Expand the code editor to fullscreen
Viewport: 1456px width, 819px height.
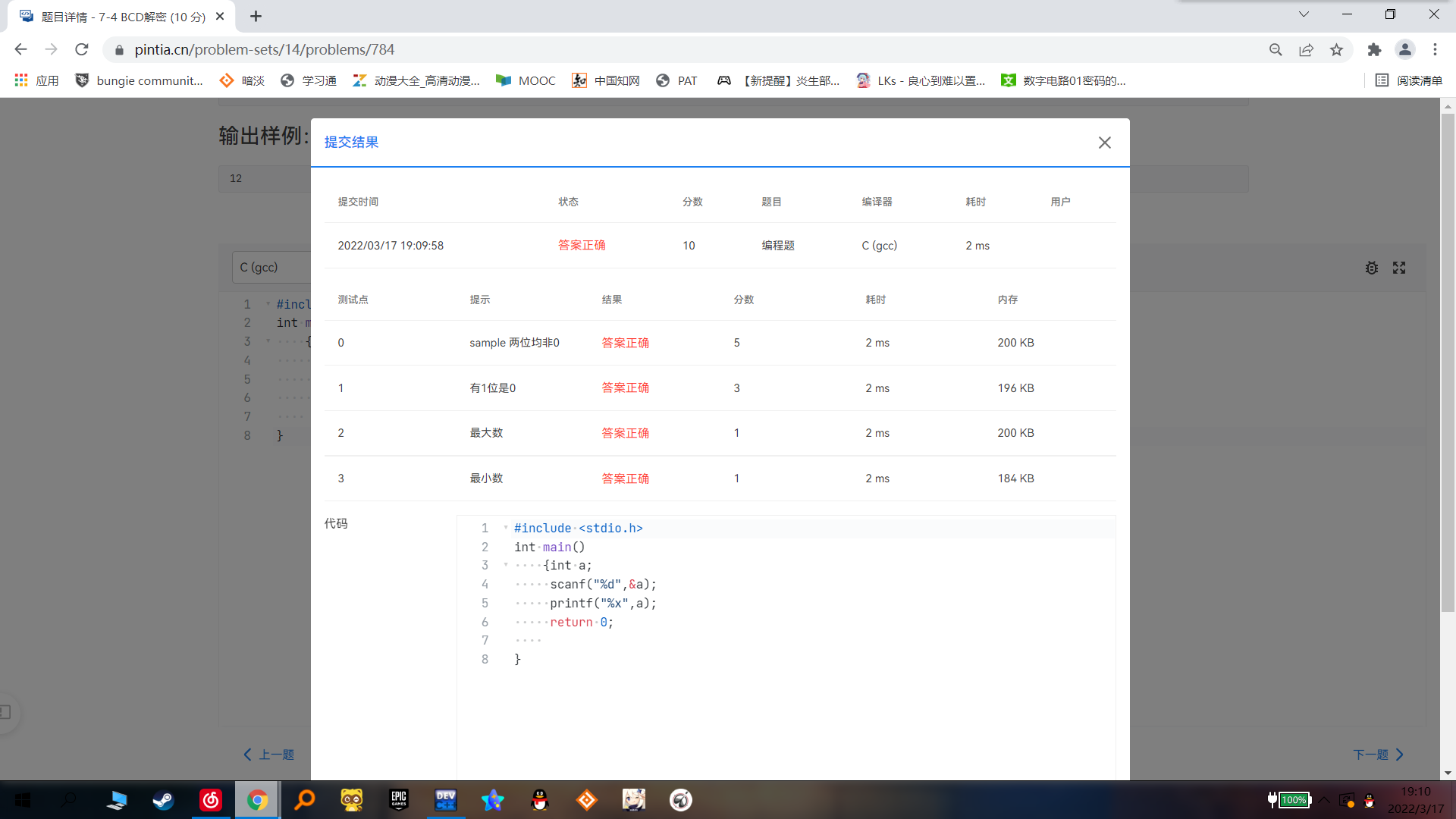[x=1399, y=268]
